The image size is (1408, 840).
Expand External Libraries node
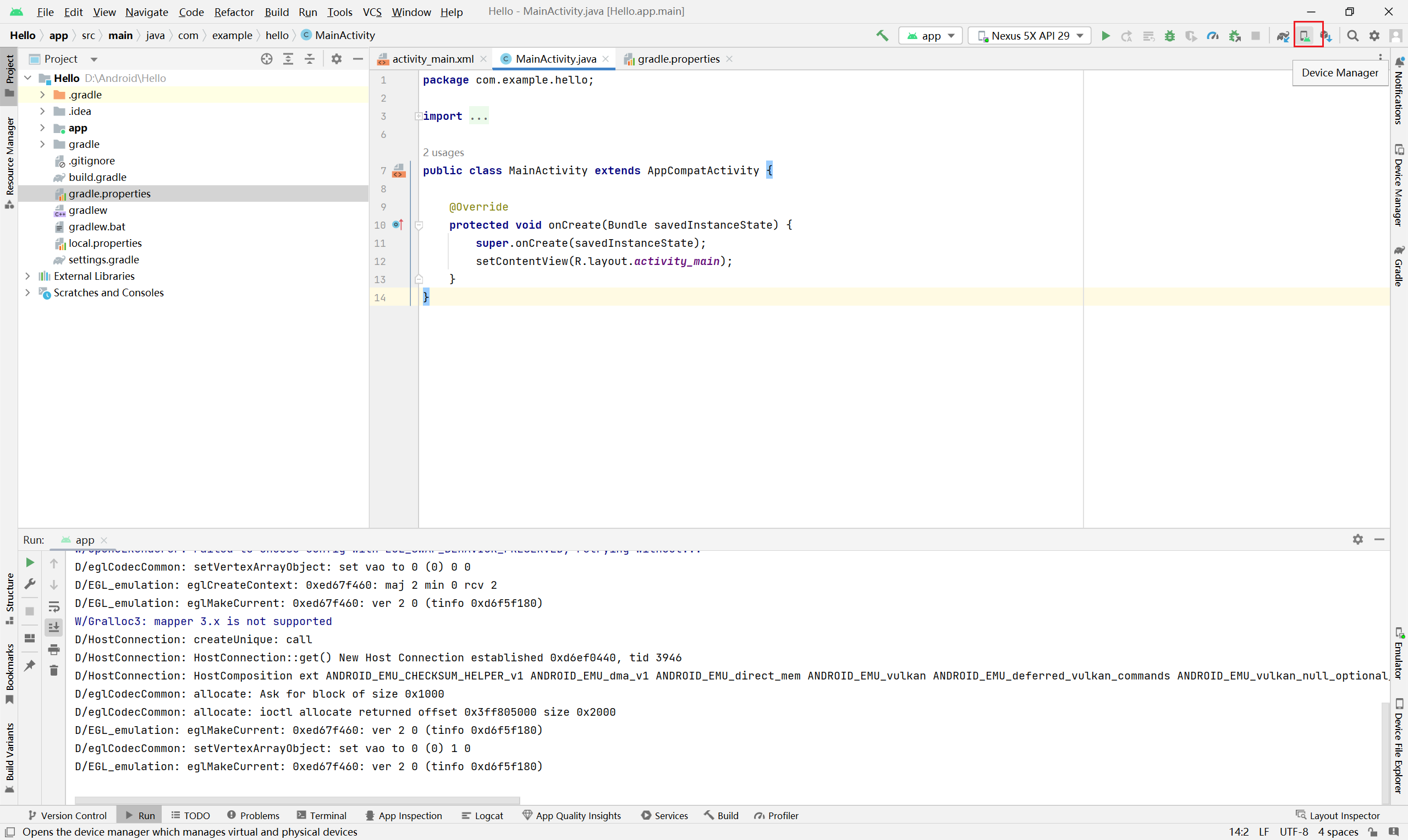(x=27, y=276)
